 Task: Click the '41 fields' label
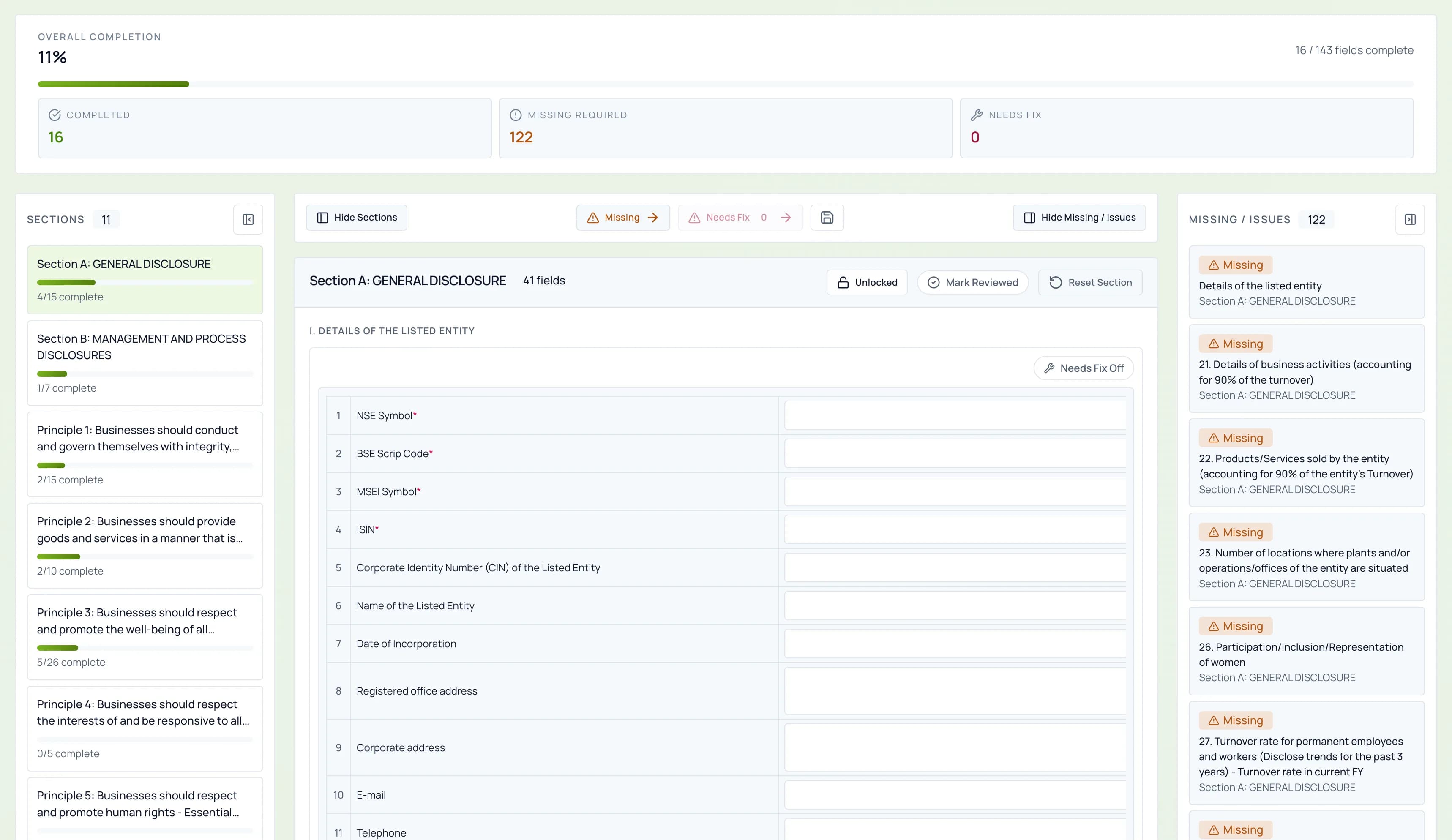click(544, 281)
